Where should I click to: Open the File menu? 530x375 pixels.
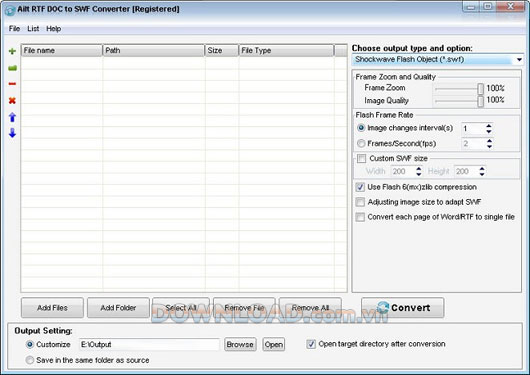pos(14,29)
